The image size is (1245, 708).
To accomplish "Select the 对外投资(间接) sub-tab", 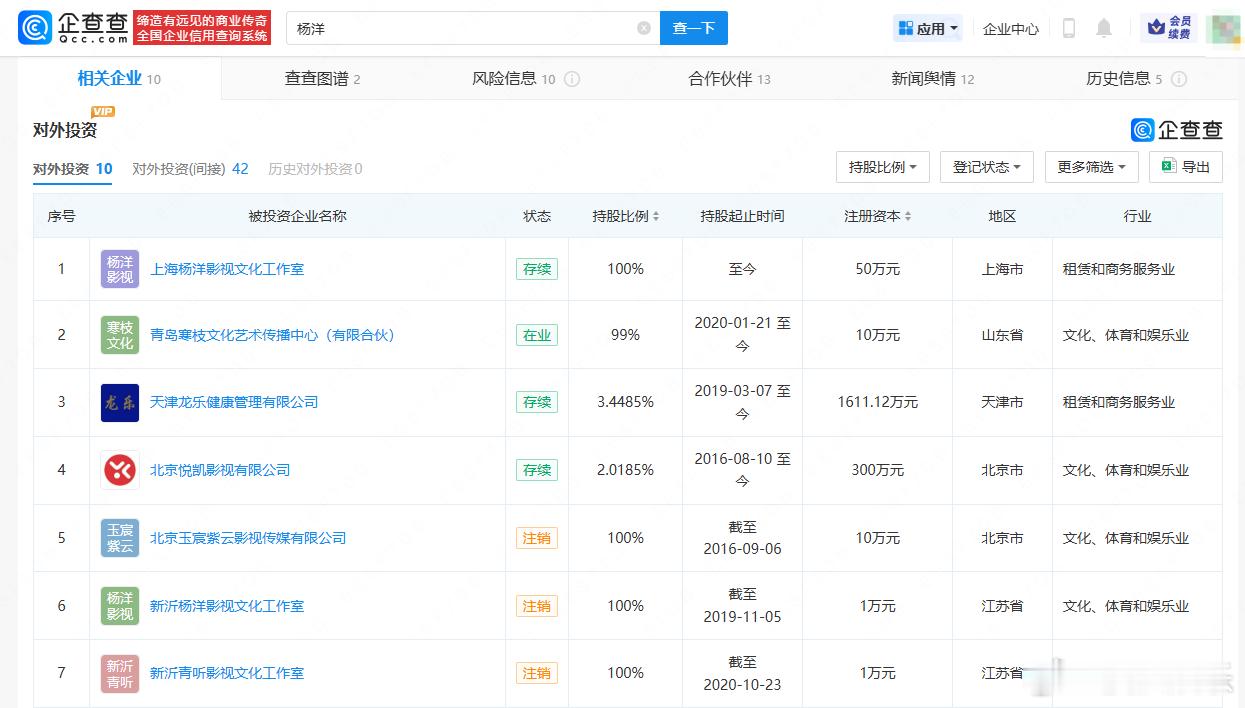I will point(190,169).
